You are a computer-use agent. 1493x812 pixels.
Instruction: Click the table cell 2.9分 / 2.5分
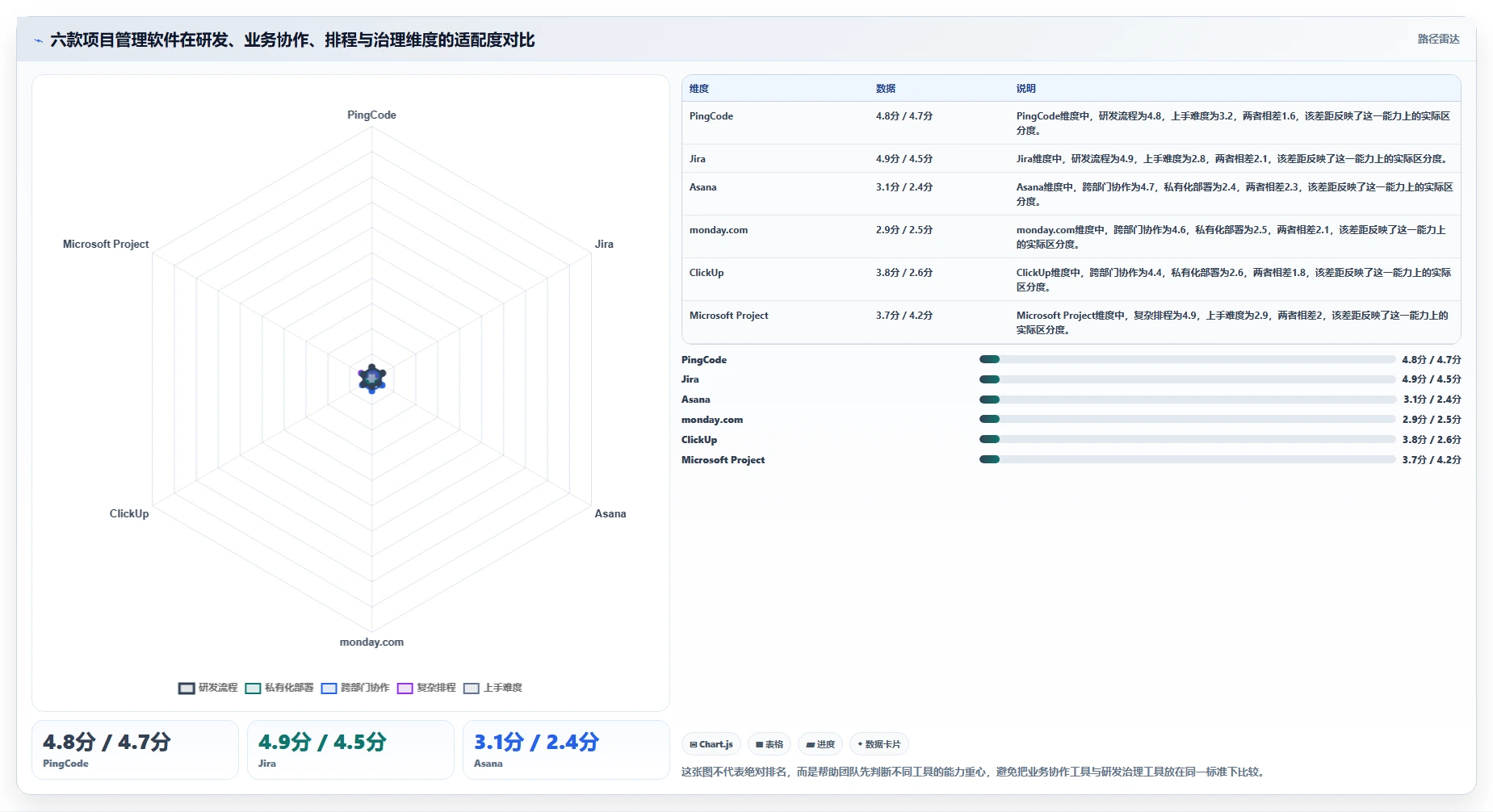[x=904, y=230]
